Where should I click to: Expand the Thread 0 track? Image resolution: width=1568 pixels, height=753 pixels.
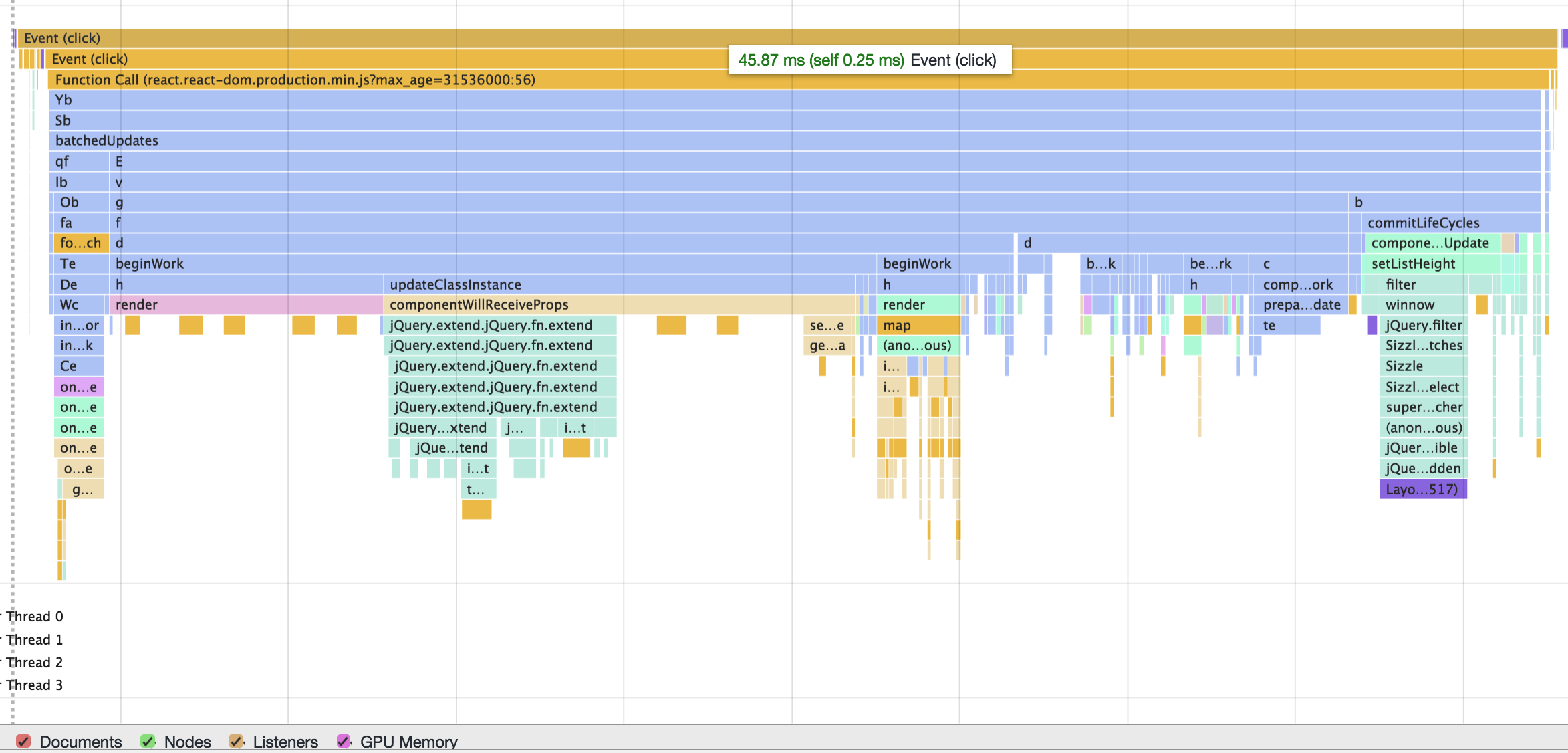pyautogui.click(x=34, y=616)
